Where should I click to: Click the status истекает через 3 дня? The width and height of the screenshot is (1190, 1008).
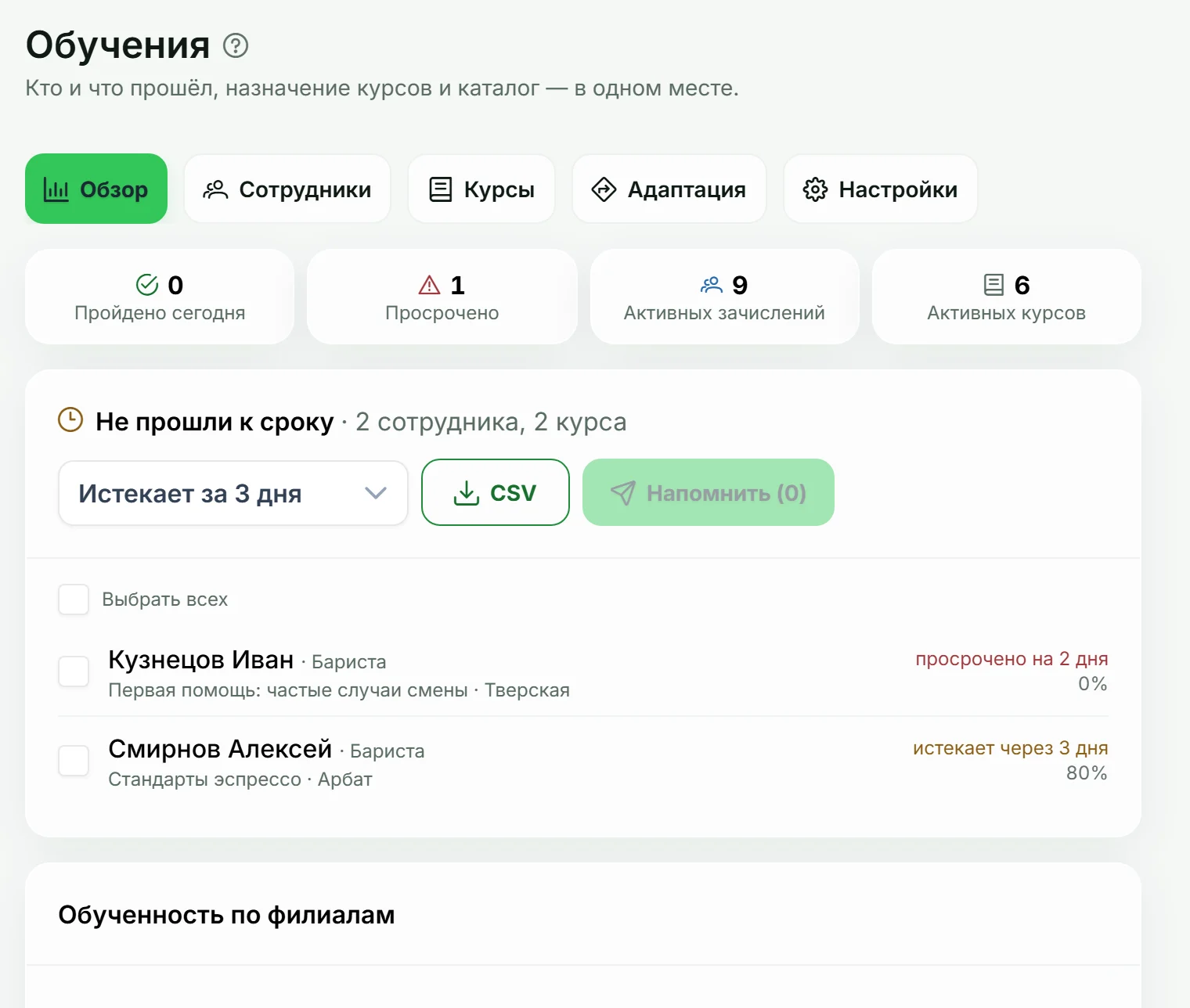[x=1011, y=748]
